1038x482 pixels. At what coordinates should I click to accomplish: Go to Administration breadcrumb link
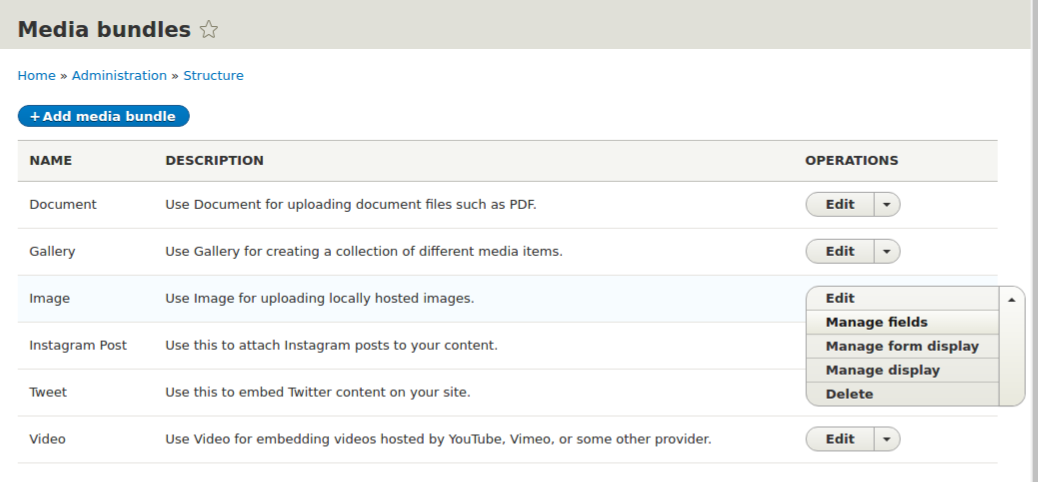[x=119, y=76]
